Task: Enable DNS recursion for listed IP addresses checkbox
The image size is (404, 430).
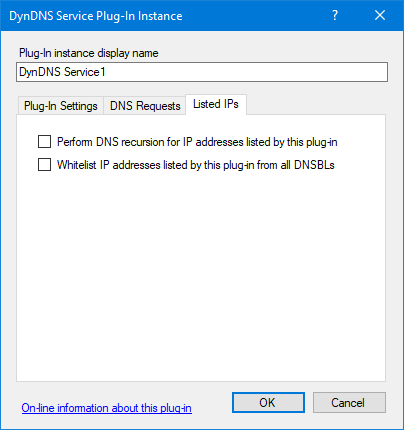Action: click(44, 142)
